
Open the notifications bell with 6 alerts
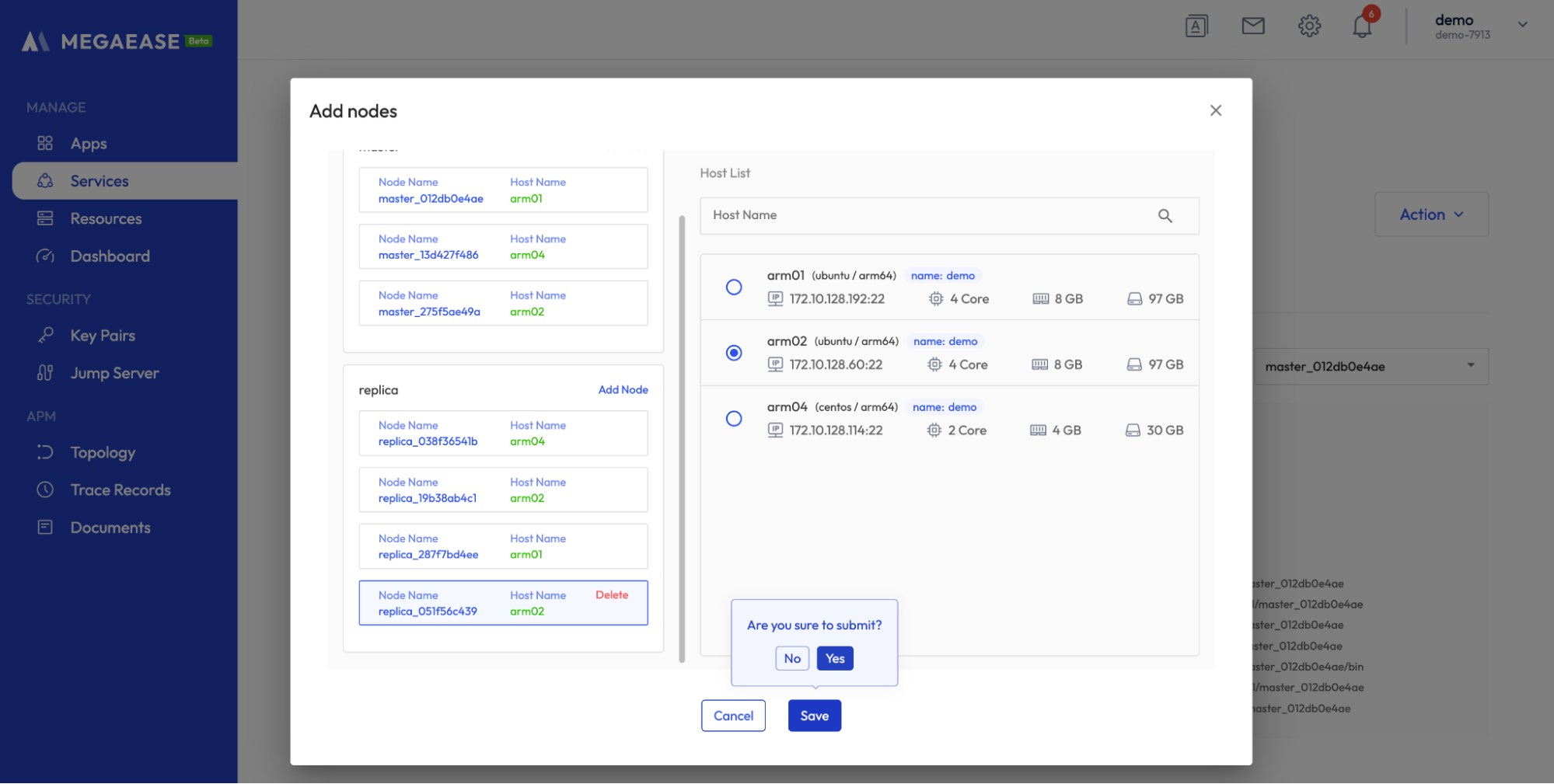click(x=1361, y=25)
